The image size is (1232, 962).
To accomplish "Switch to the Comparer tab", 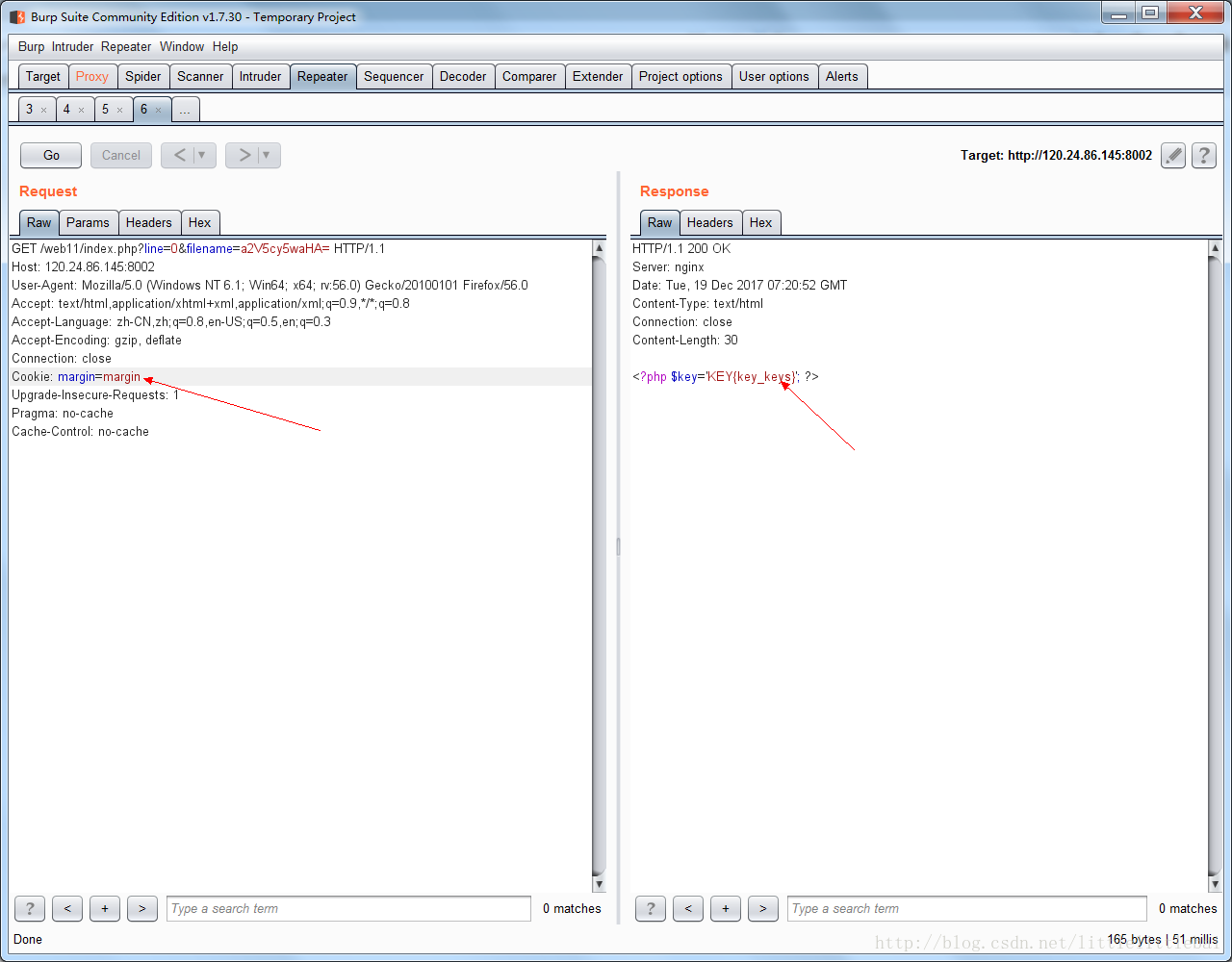I will [529, 77].
